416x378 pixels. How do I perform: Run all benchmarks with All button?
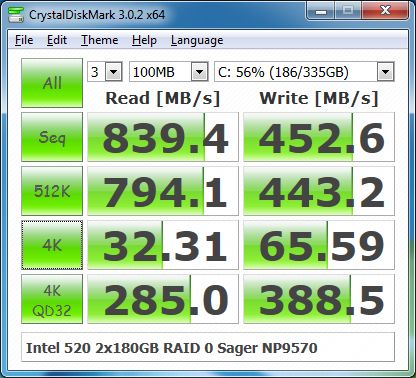click(52, 83)
